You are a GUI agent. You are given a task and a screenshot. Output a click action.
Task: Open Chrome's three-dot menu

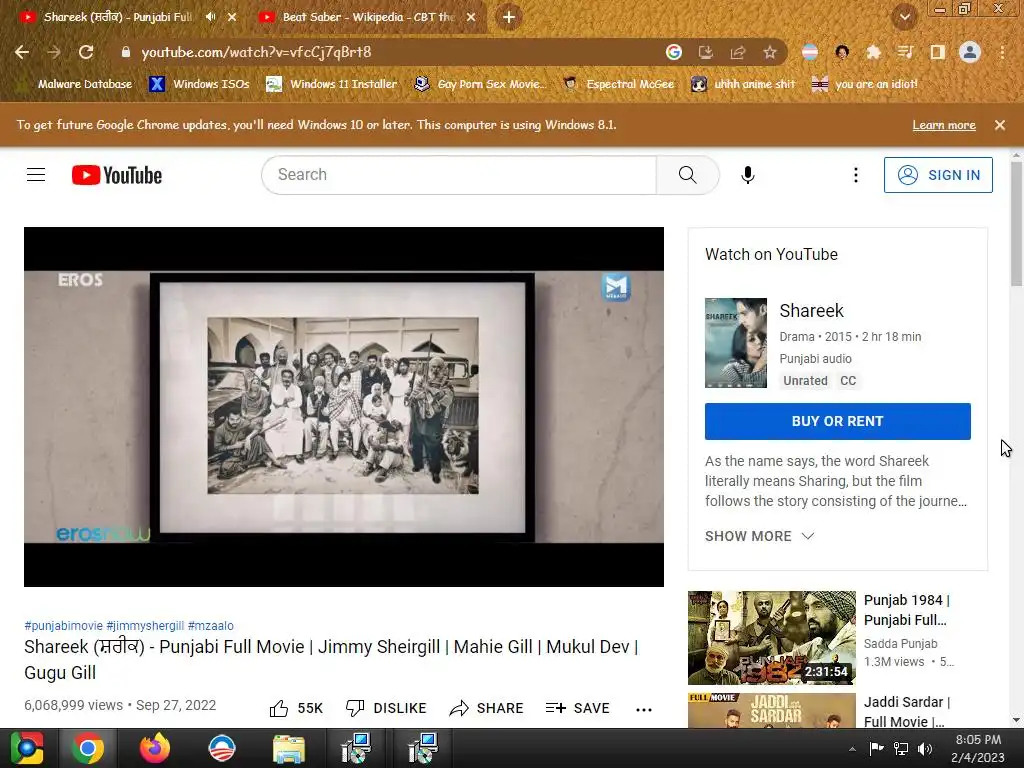(x=1002, y=52)
